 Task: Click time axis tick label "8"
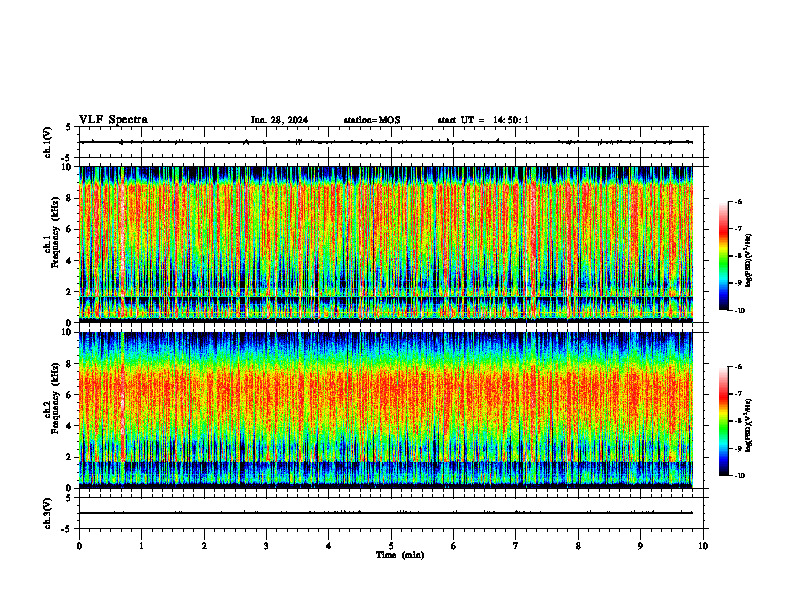click(578, 546)
